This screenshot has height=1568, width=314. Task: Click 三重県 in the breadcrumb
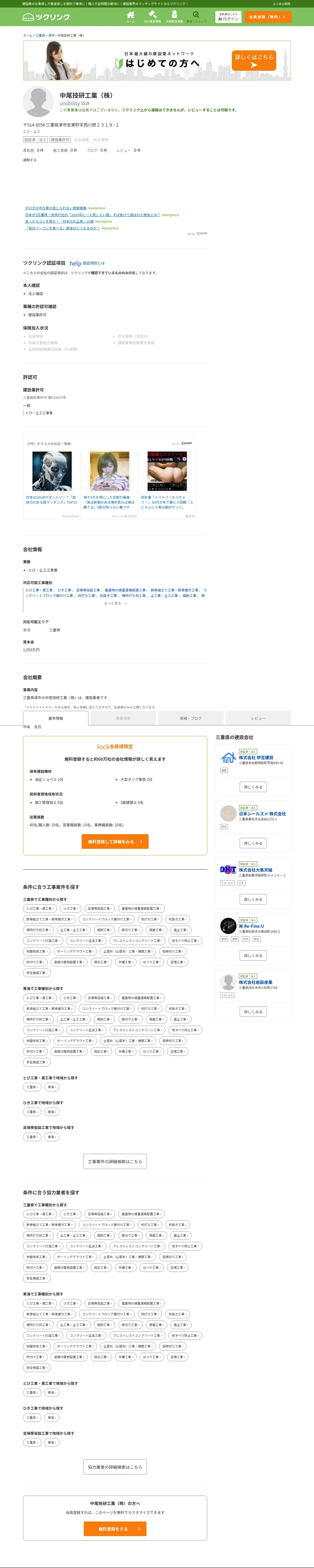40,35
